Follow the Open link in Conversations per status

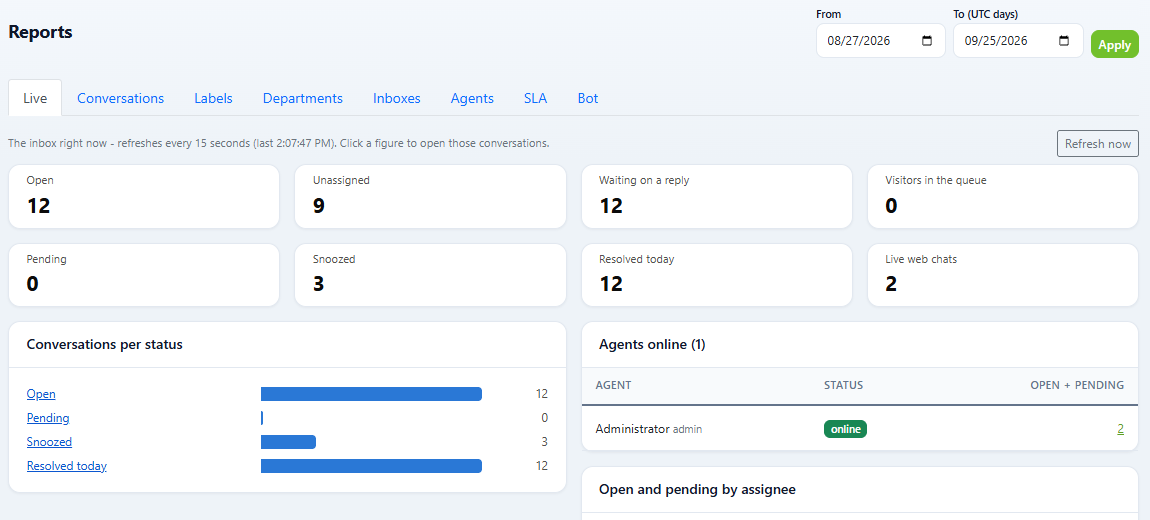41,394
